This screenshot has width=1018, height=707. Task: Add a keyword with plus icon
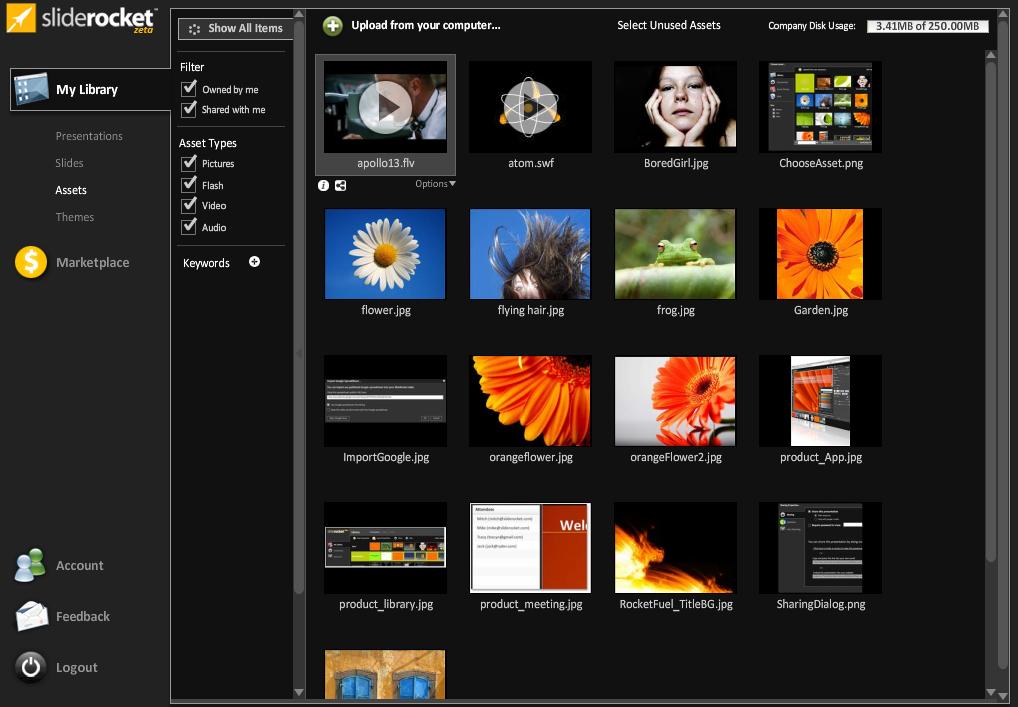tap(254, 262)
